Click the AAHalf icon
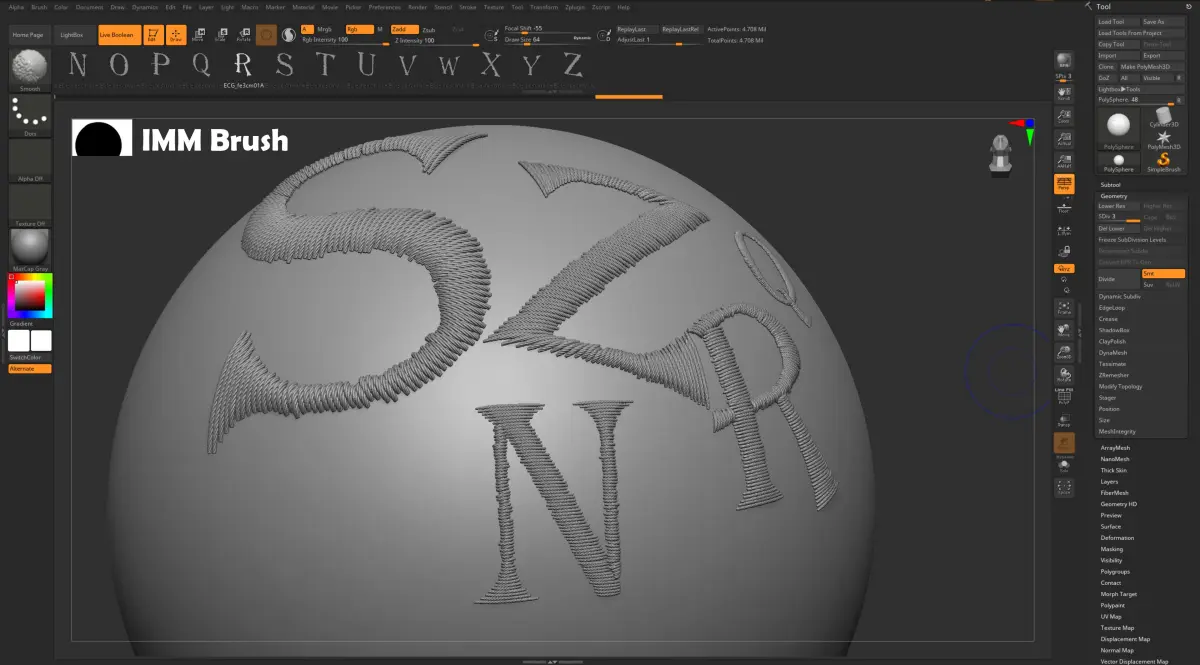 1064,160
